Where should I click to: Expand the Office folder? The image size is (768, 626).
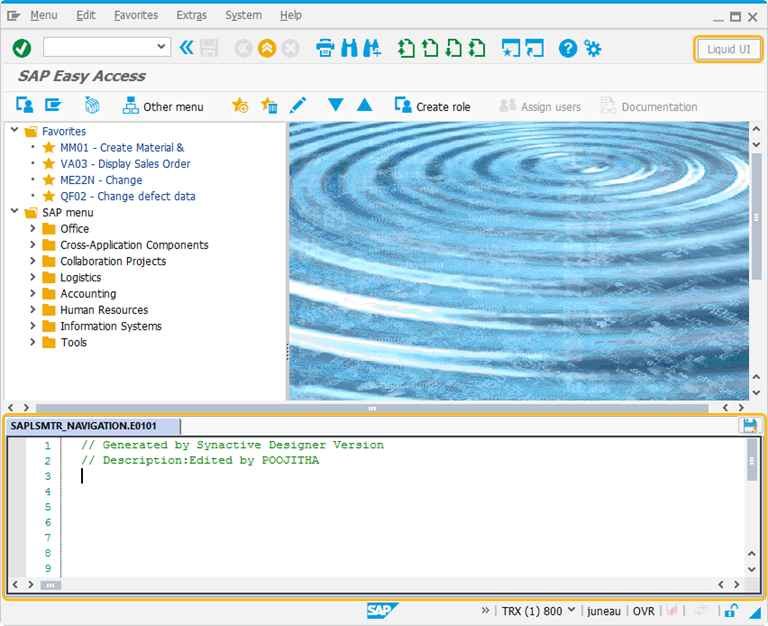(x=32, y=228)
